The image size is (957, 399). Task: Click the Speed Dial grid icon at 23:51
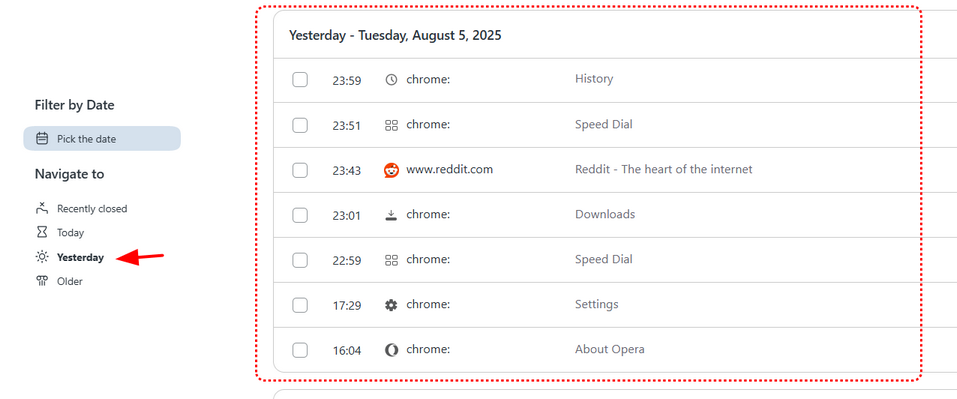(x=391, y=125)
